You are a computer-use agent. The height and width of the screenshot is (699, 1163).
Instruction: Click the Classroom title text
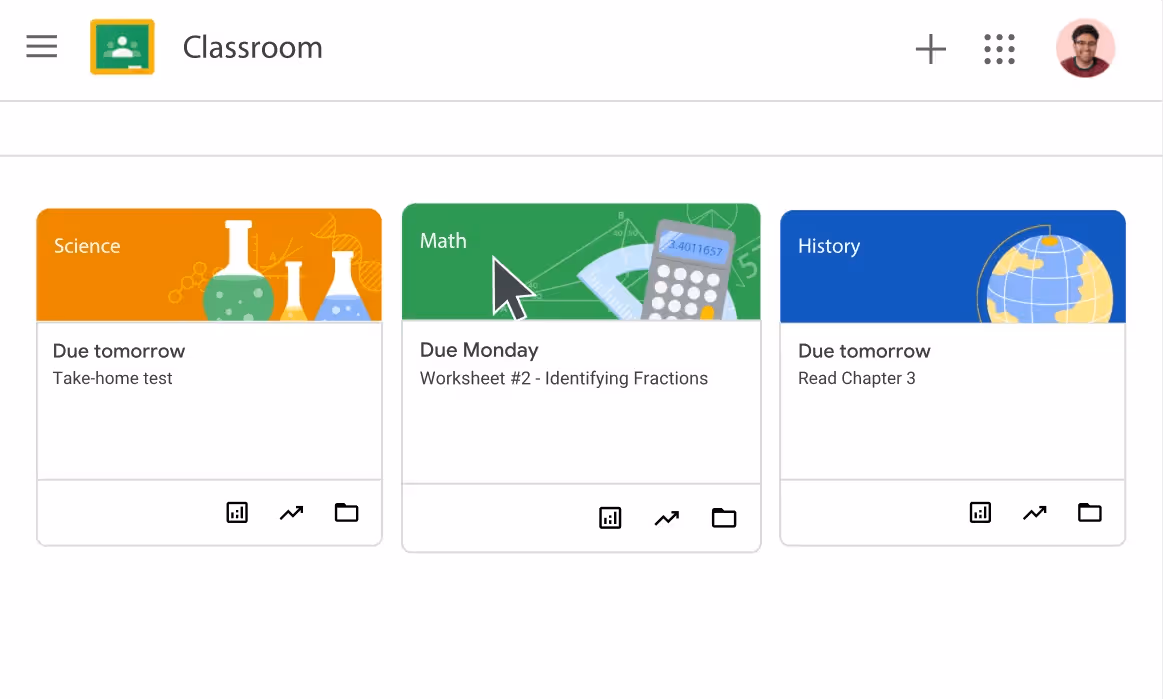[x=252, y=47]
